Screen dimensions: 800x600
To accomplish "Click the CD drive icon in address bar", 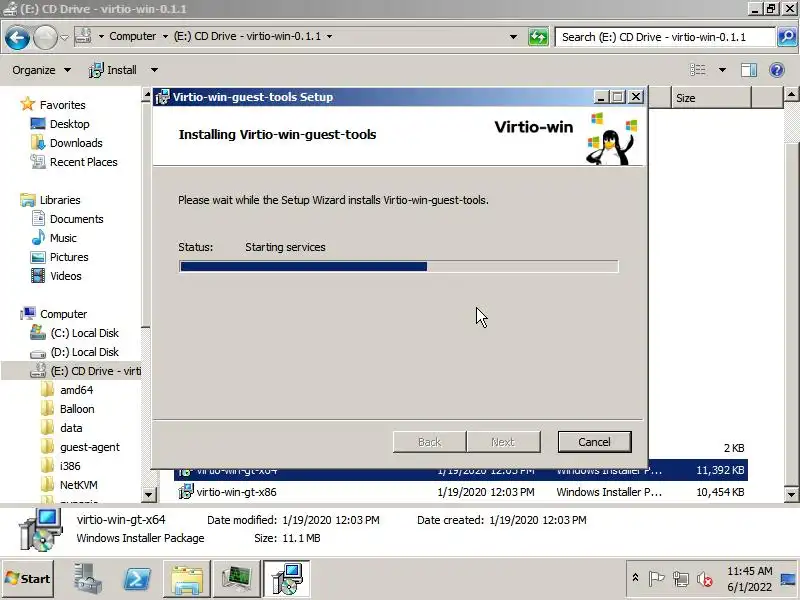I will [83, 36].
